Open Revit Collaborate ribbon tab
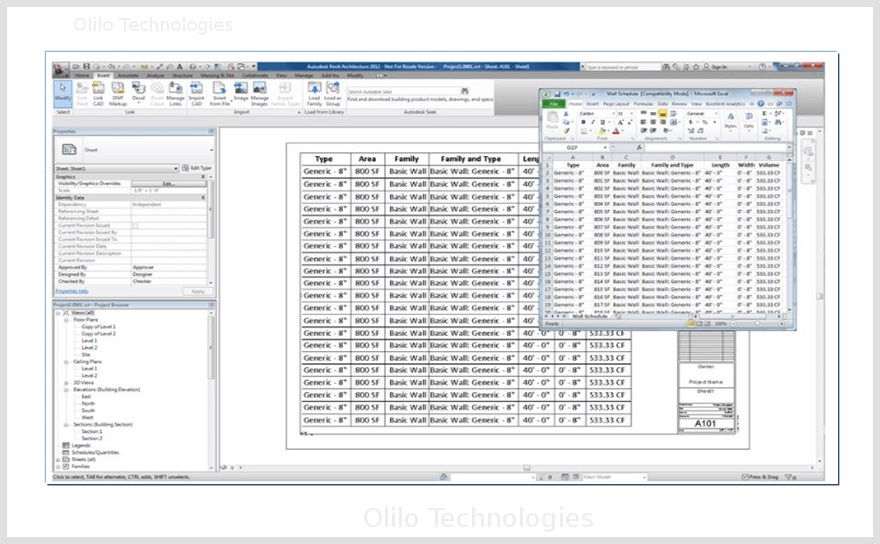Viewport: 880px width, 544px height. pos(255,75)
